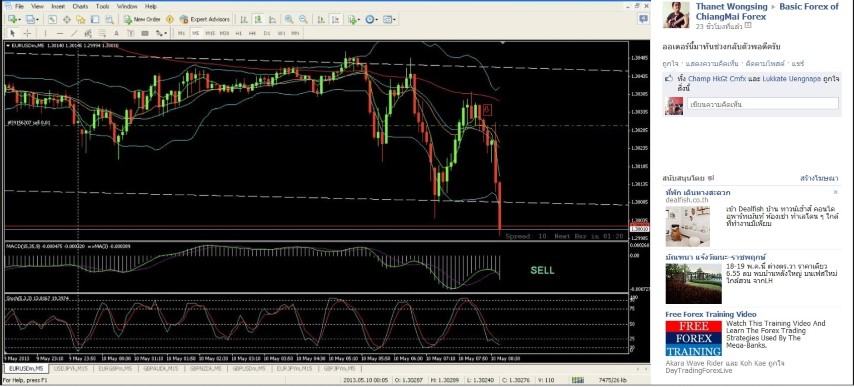
Task: Open the Charts menu
Action: pos(80,7)
